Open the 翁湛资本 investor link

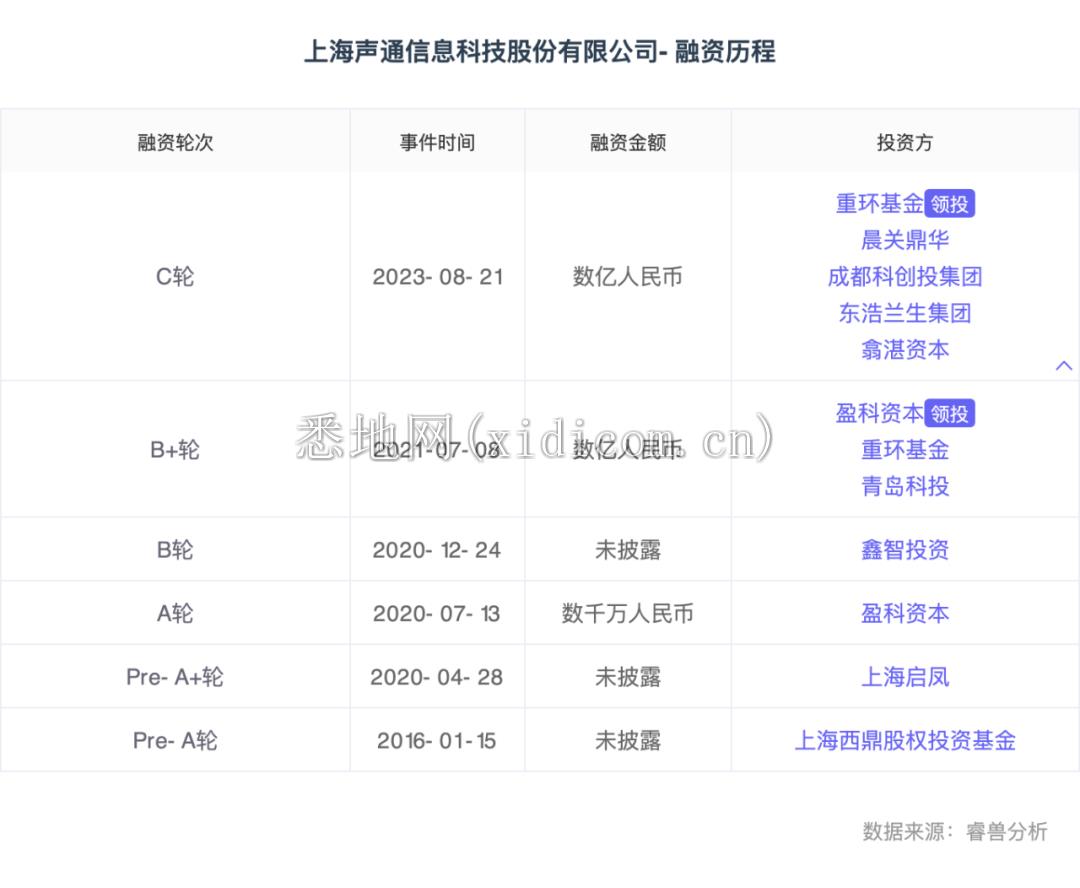[x=904, y=350]
